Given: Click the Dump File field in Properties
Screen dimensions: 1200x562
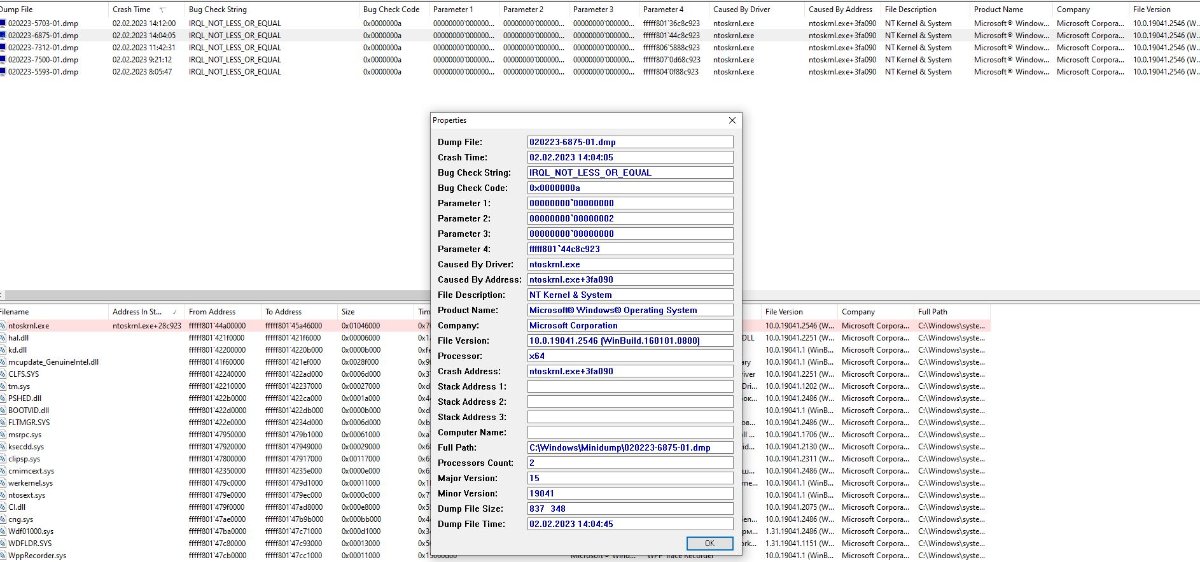Looking at the screenshot, I should (630, 142).
